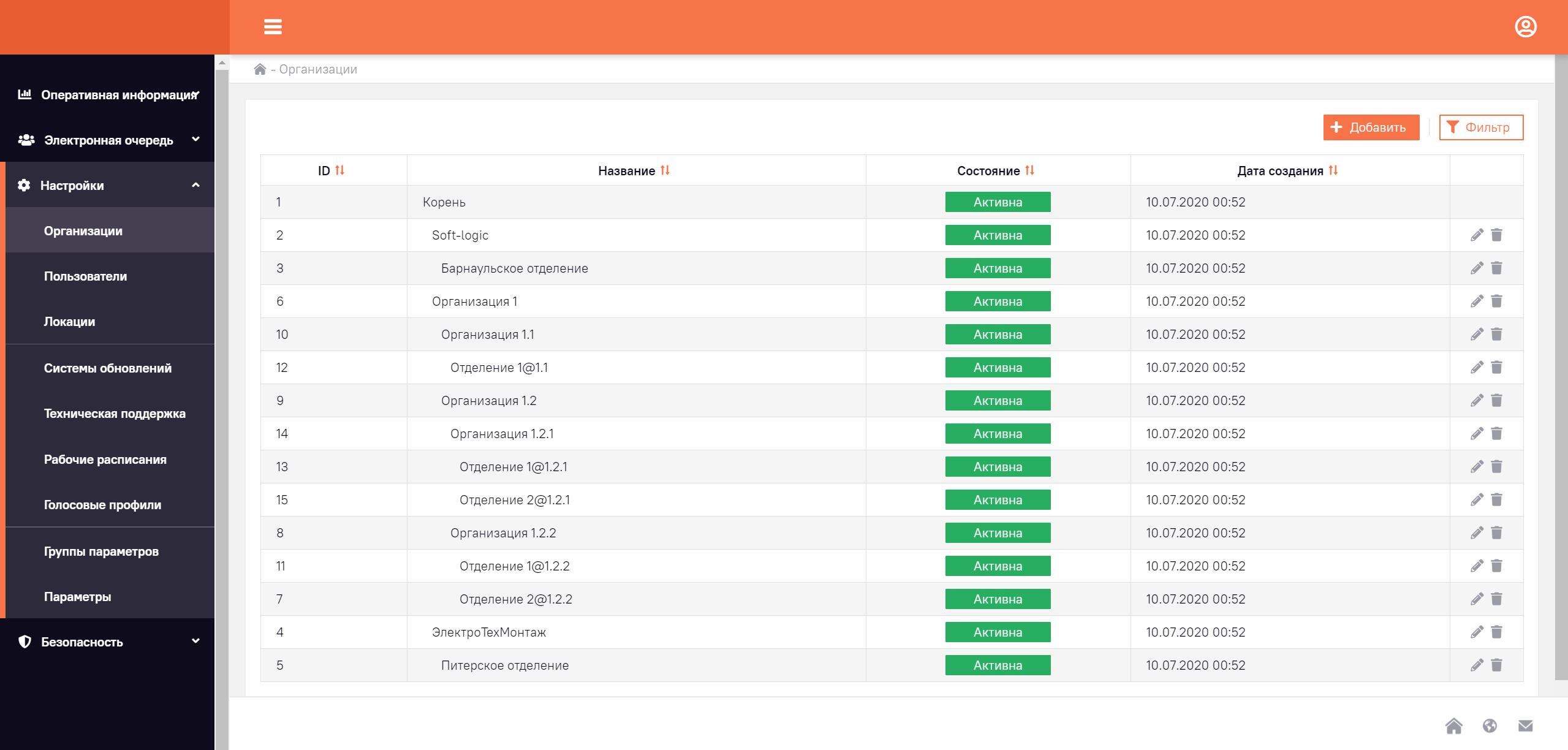
Task: Edit the Организация 1.2.2 row
Action: pyautogui.click(x=1477, y=533)
